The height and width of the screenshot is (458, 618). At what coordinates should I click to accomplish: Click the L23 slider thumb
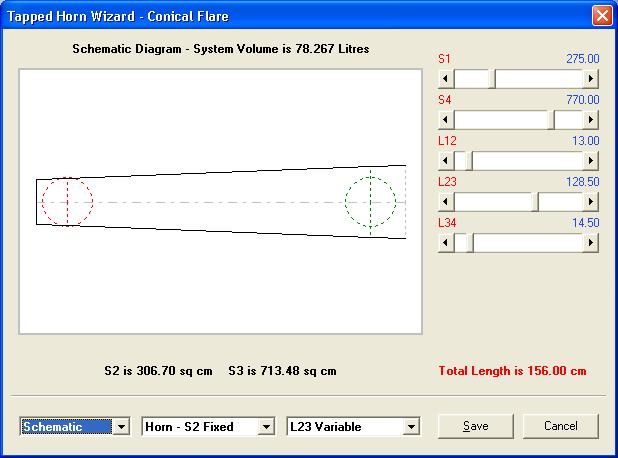pos(535,201)
